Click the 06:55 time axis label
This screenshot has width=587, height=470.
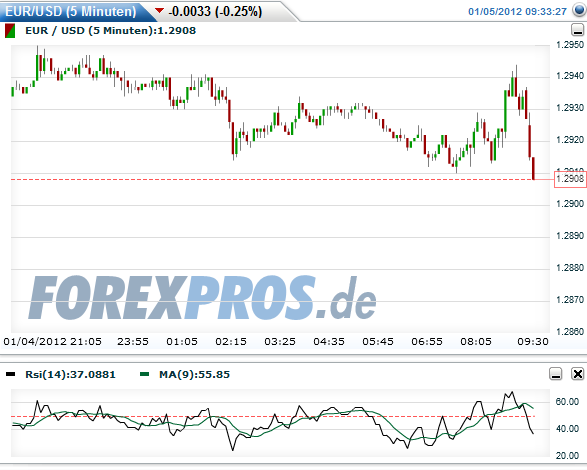[427, 342]
